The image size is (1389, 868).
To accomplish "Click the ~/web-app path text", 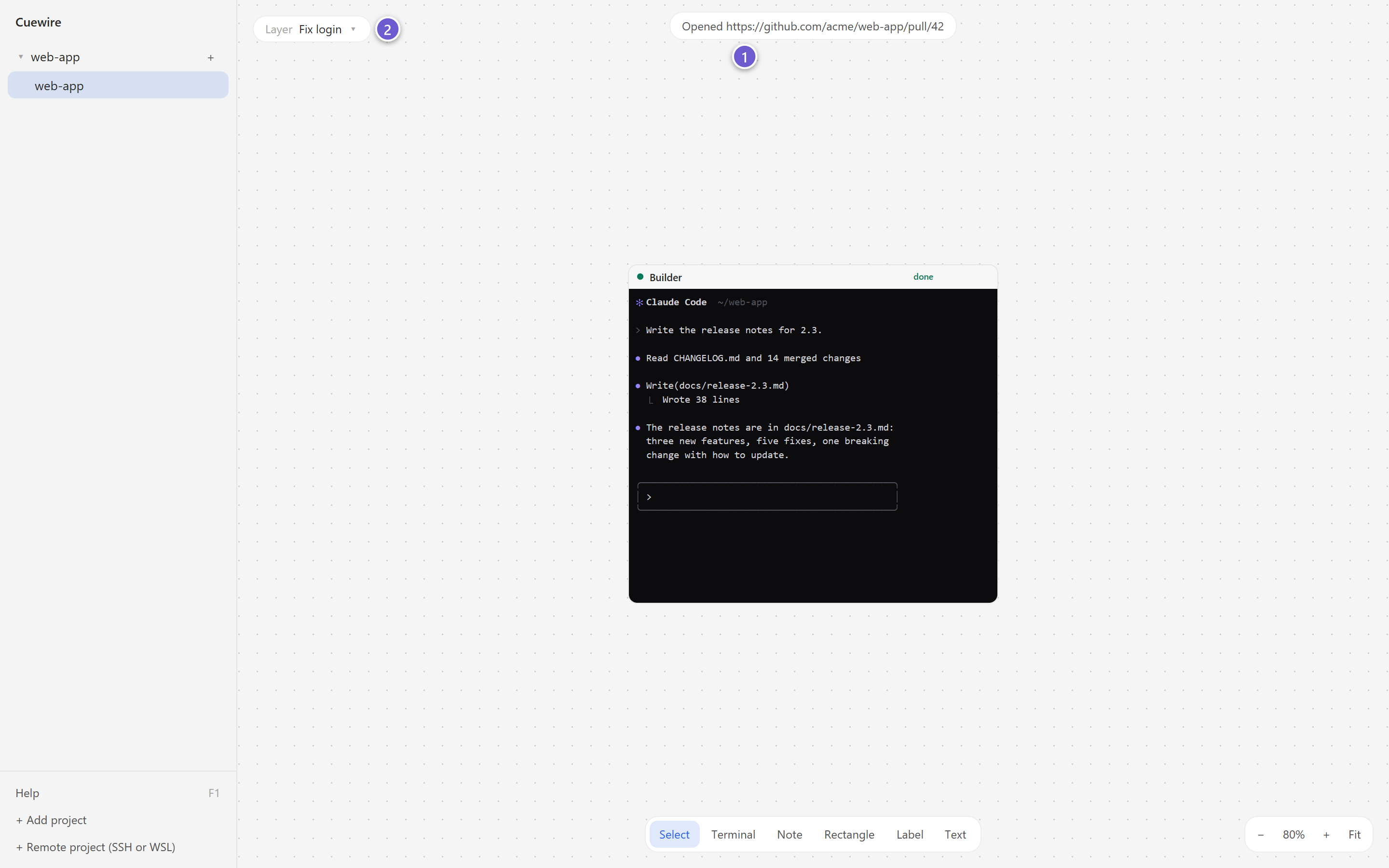I will pos(742,302).
